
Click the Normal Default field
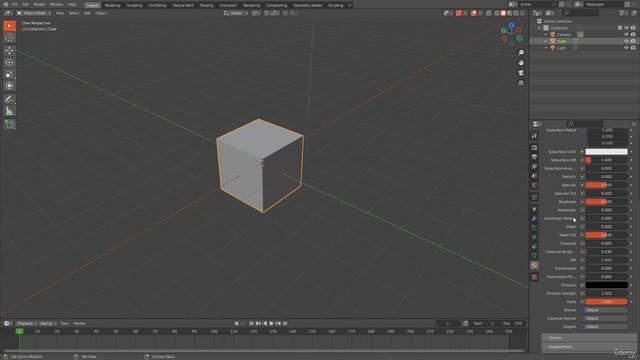(x=607, y=310)
